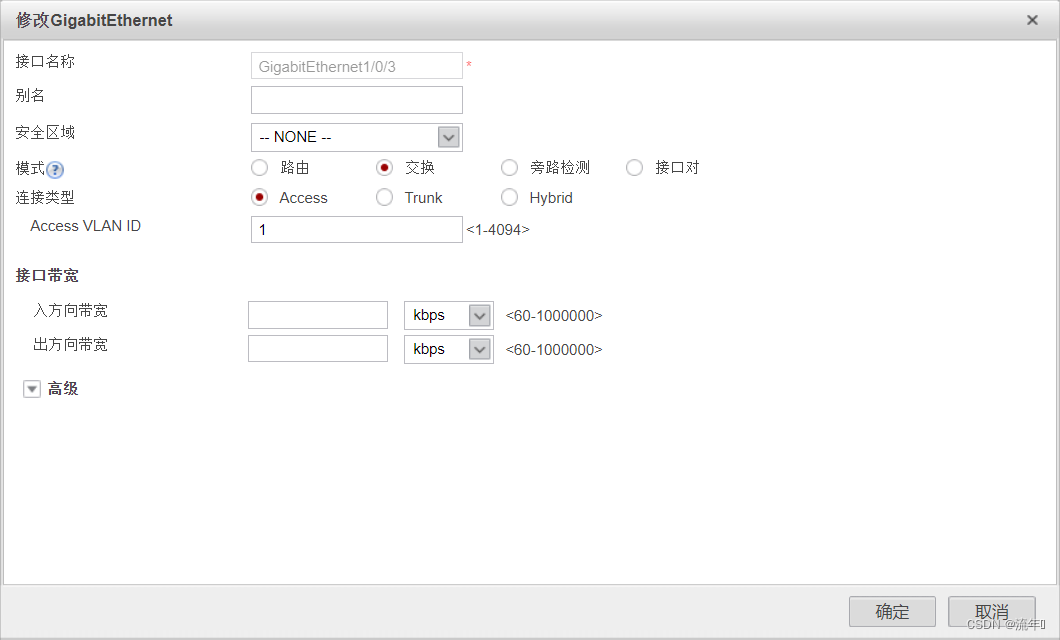This screenshot has width=1060, height=640.
Task: Select 旁路检测 mode radio button
Action: pos(510,167)
